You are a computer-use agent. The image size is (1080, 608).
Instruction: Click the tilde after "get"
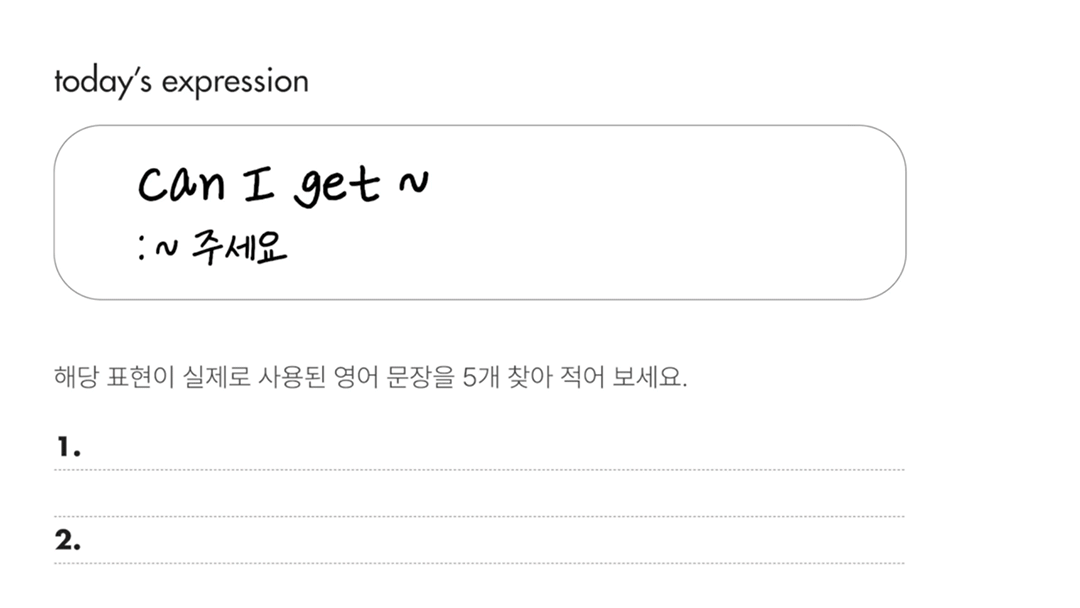(x=412, y=182)
